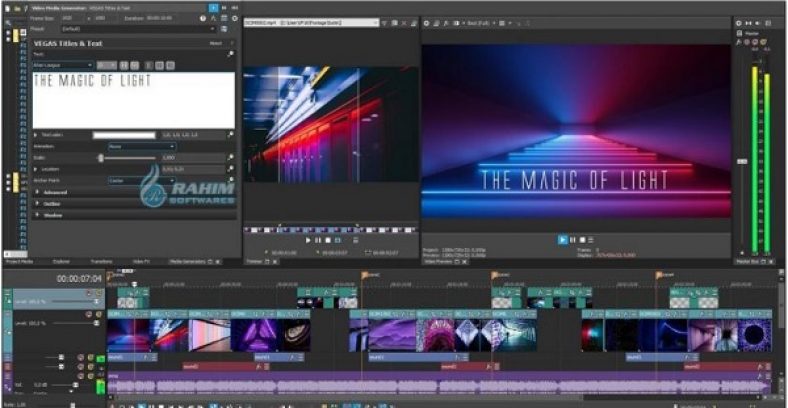This screenshot has height=408, width=788.
Task: Align title text center
Action: pos(160,65)
